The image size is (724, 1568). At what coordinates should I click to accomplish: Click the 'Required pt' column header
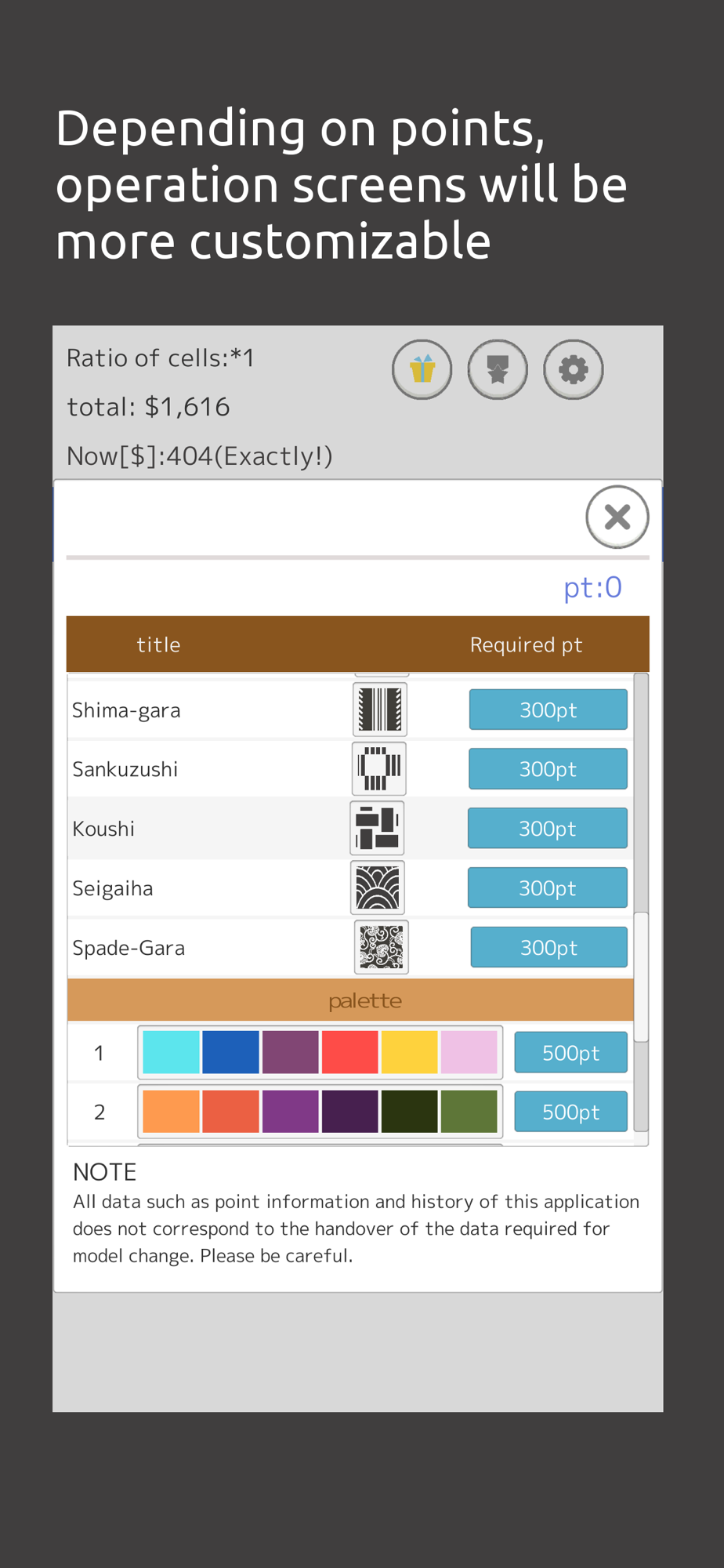(x=527, y=644)
